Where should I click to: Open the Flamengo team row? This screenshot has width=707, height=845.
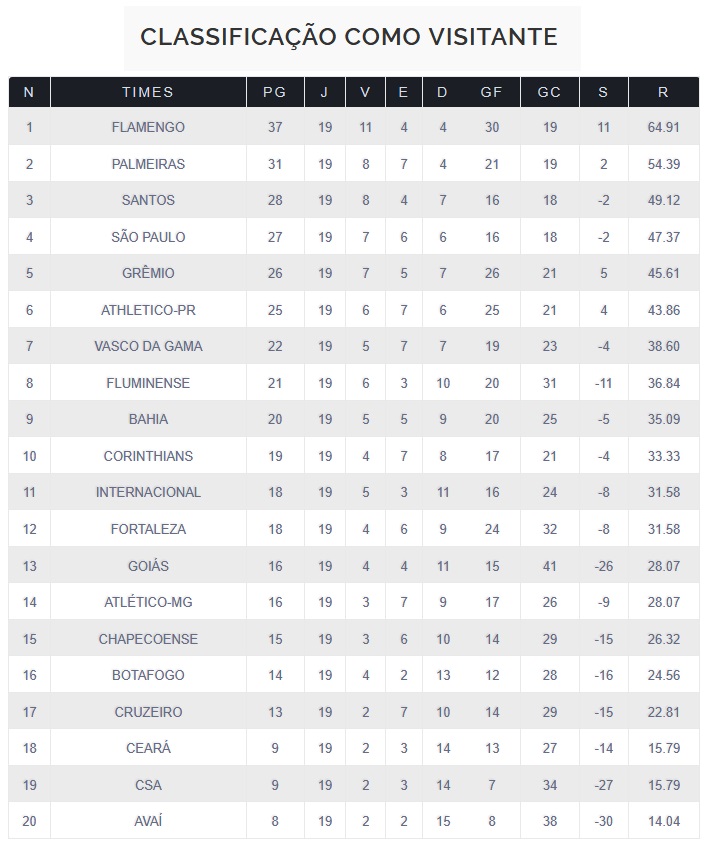click(148, 127)
